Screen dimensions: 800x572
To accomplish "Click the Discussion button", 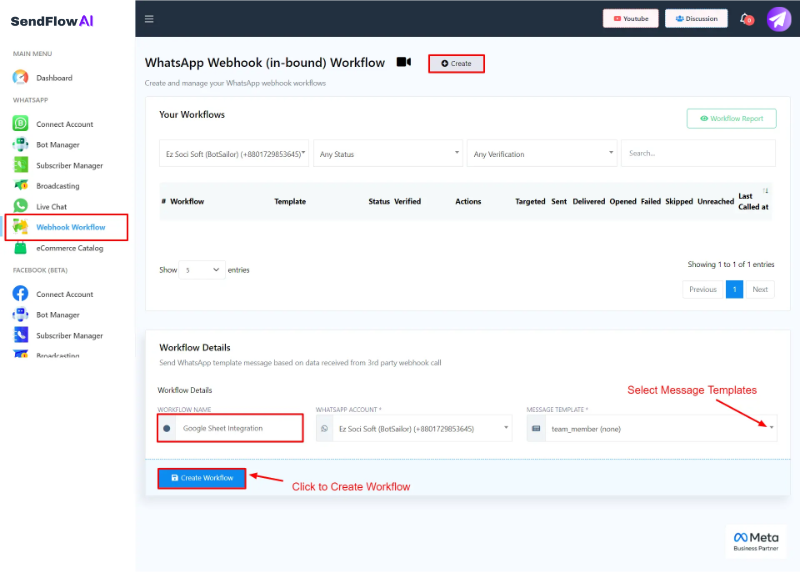I will [696, 18].
